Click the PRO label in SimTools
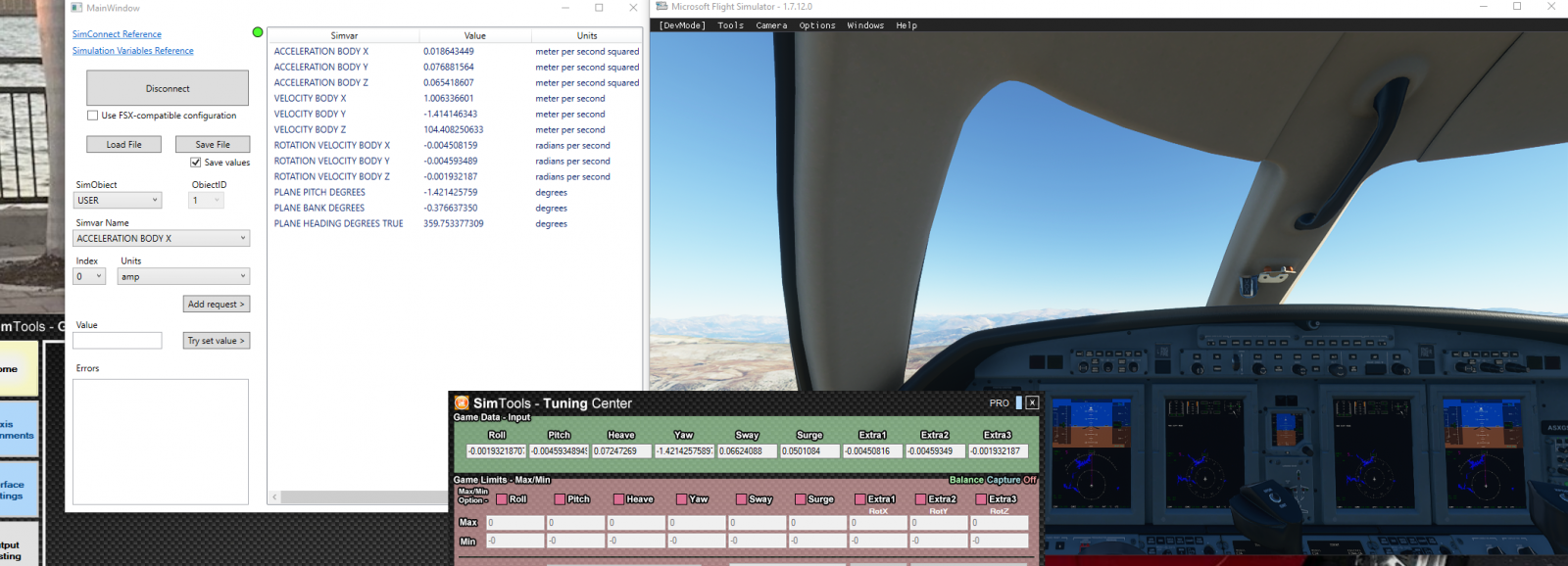 (999, 403)
